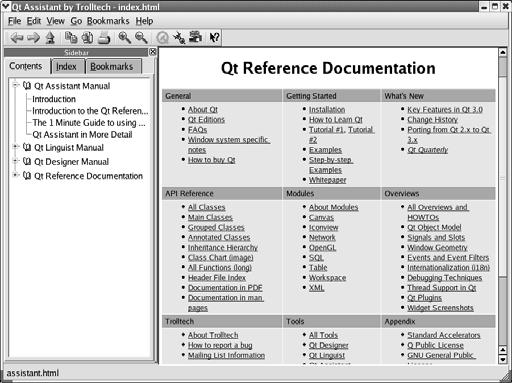Open the Bookmarks menu

(x=108, y=21)
